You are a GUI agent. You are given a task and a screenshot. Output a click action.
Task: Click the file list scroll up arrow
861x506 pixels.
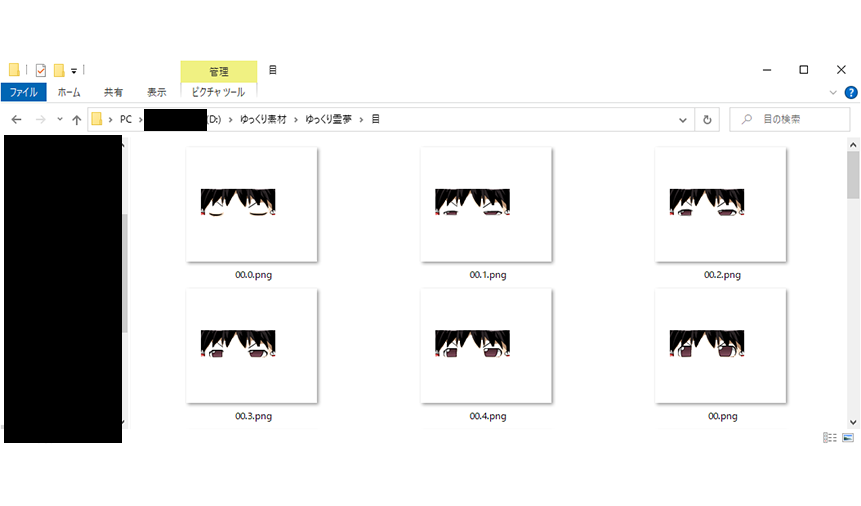click(853, 144)
